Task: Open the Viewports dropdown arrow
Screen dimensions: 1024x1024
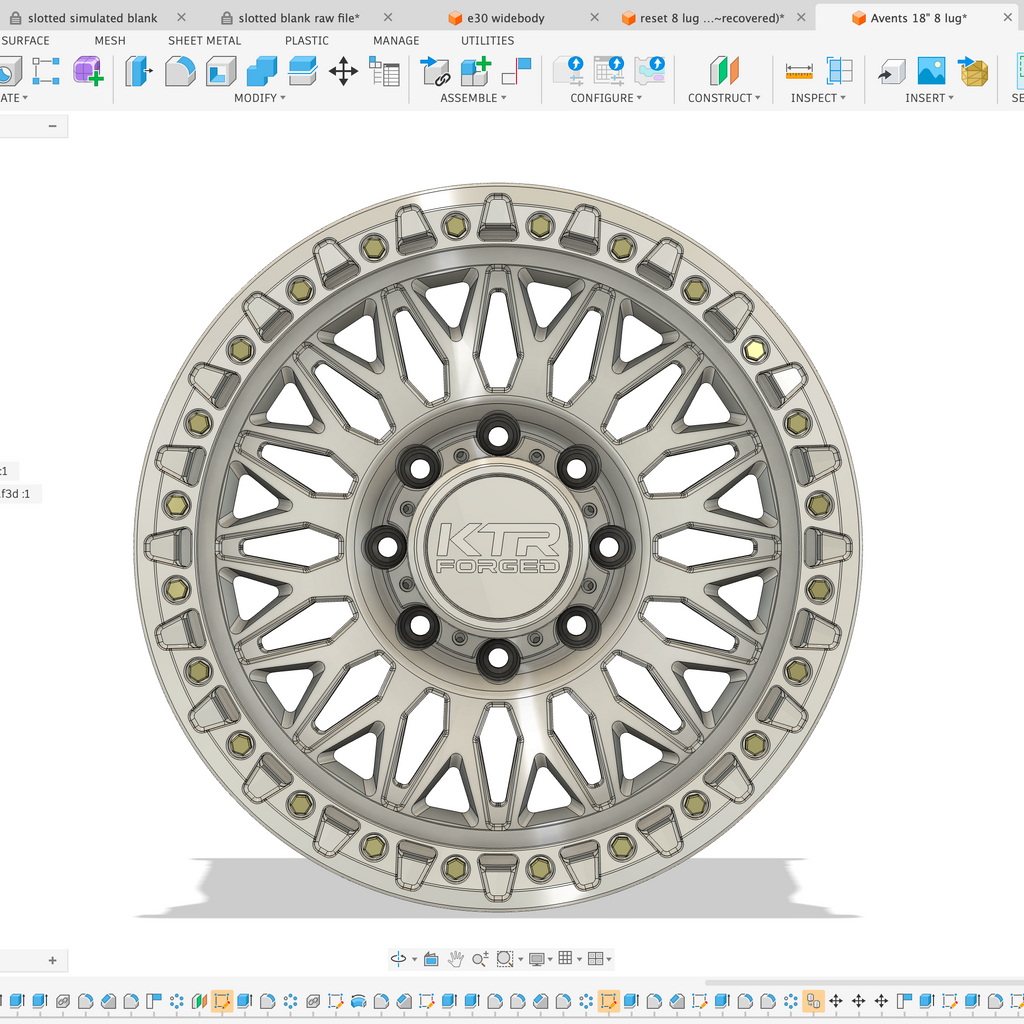Action: pyautogui.click(x=609, y=959)
